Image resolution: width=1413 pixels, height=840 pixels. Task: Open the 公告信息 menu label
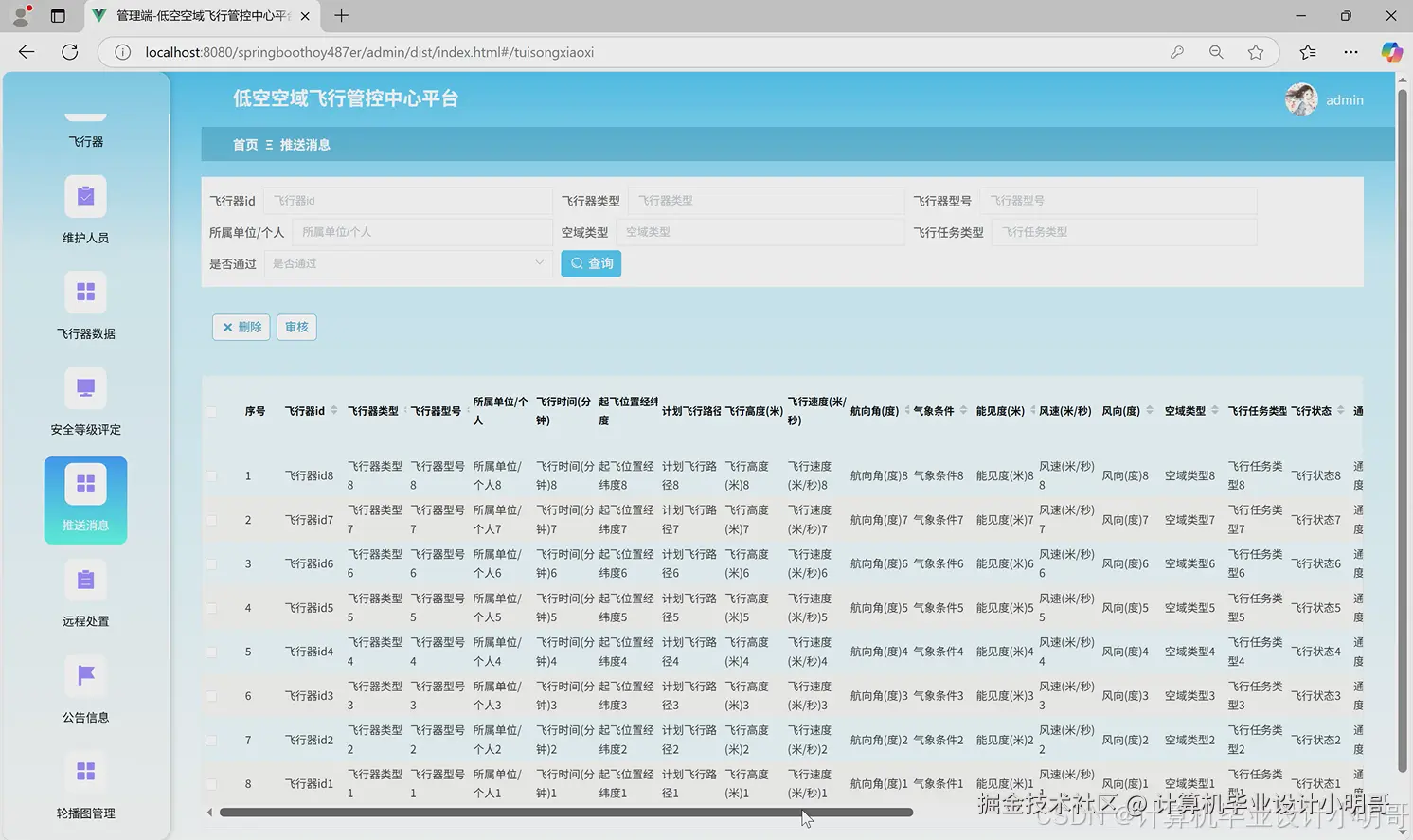(85, 717)
